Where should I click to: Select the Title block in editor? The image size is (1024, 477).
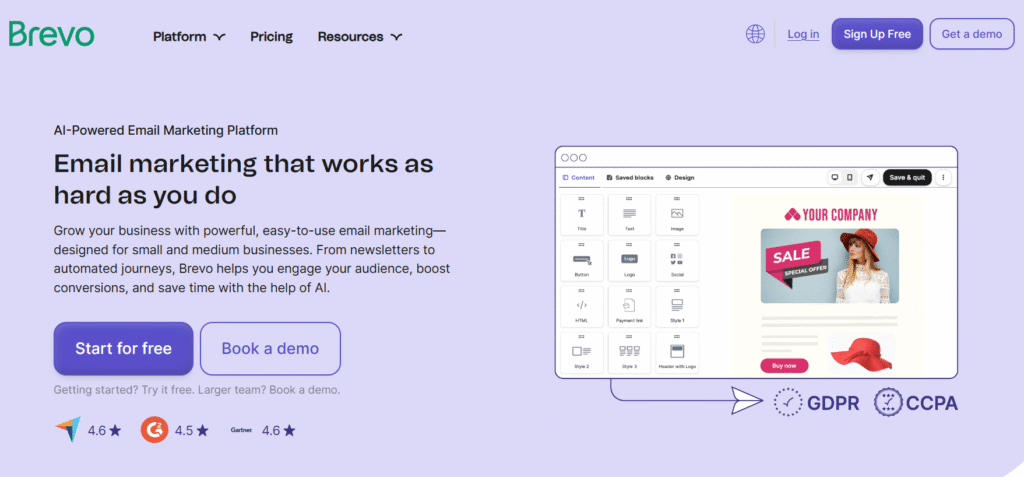click(x=582, y=216)
